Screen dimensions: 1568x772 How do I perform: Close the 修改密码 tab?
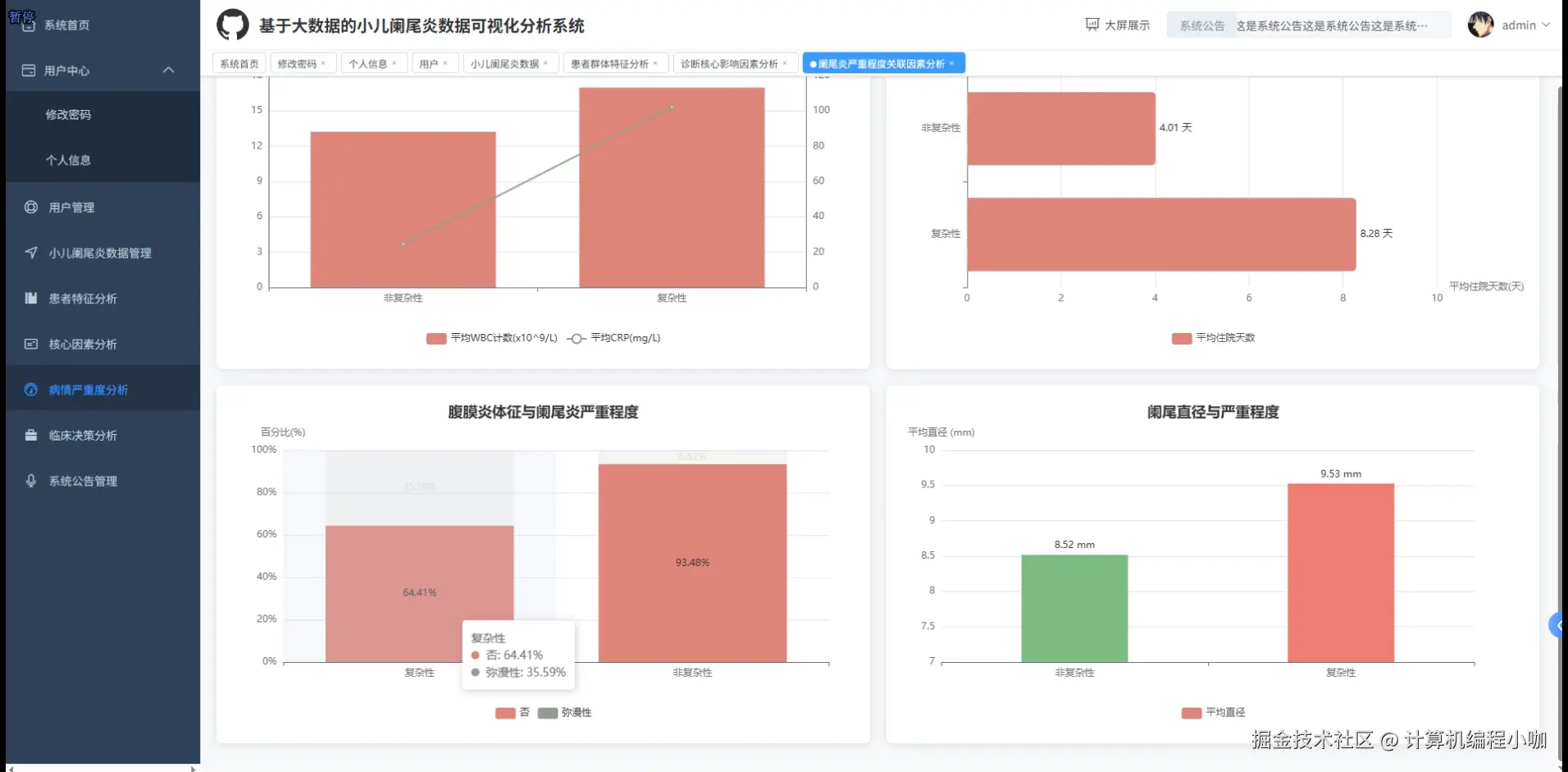(323, 63)
